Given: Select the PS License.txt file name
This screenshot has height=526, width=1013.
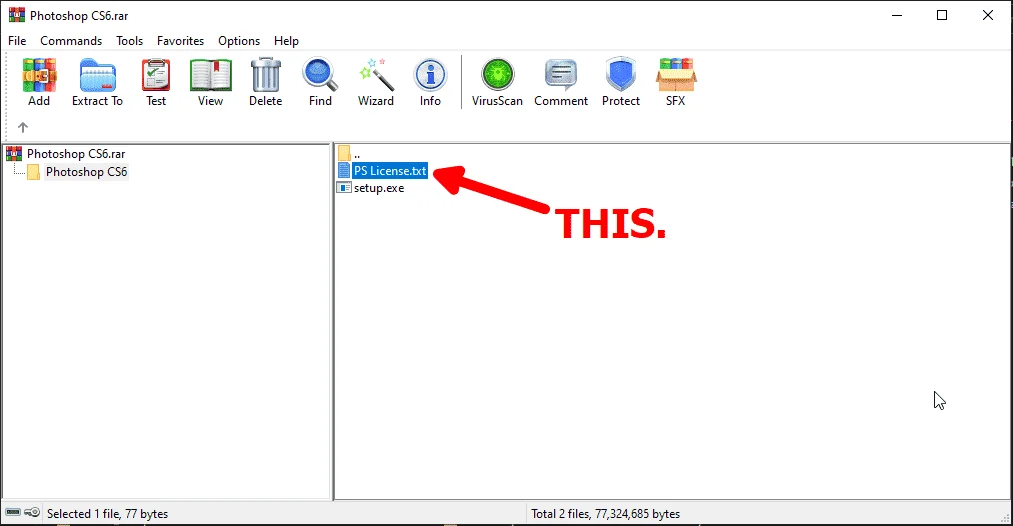Looking at the screenshot, I should pos(390,171).
